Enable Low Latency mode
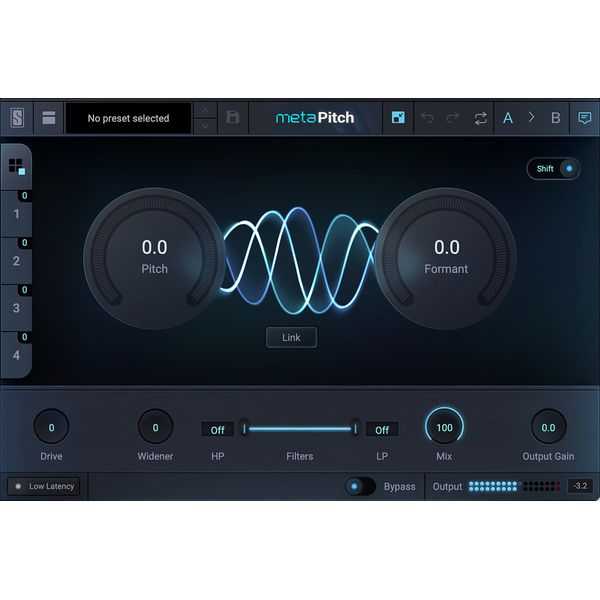600x600 pixels. 44,486
